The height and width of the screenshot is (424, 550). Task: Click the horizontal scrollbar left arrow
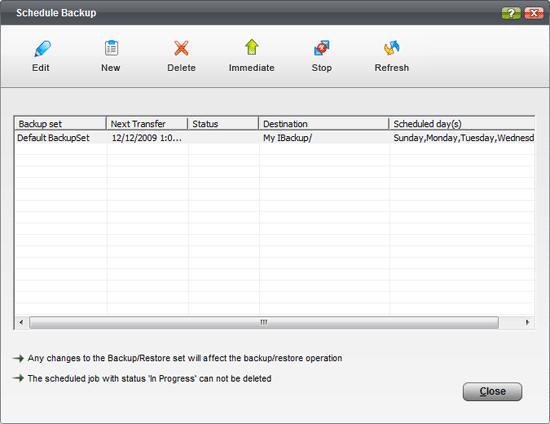(x=21, y=322)
